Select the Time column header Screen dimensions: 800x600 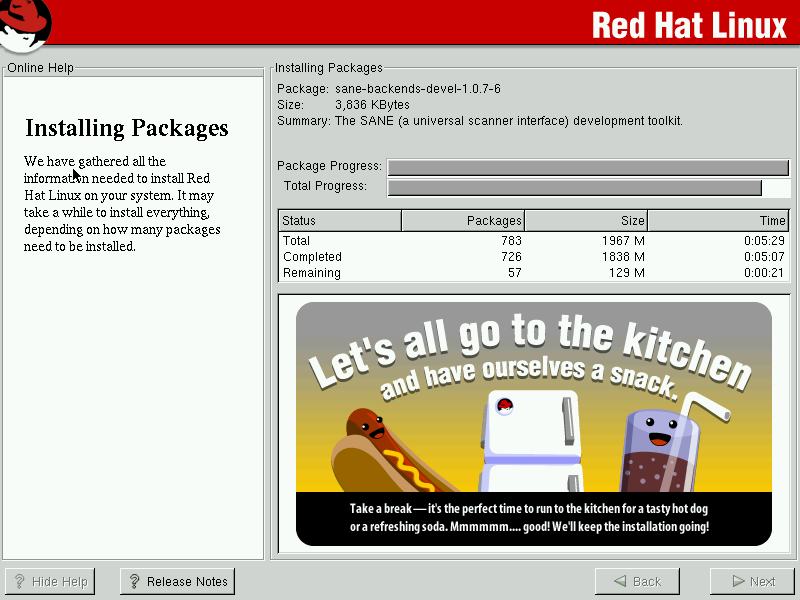tap(718, 220)
